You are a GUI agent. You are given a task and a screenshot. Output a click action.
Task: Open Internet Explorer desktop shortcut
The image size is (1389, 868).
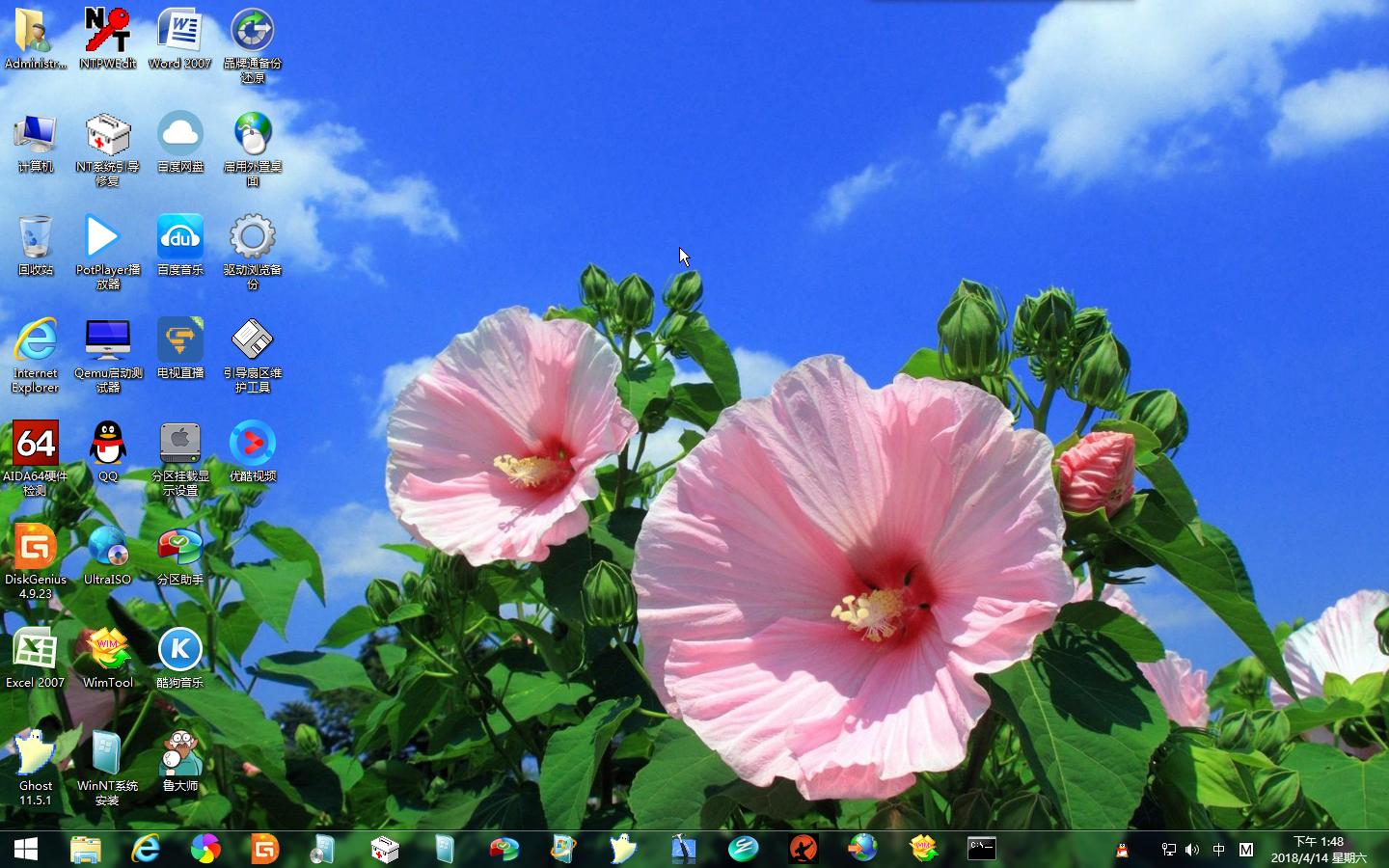[36, 355]
